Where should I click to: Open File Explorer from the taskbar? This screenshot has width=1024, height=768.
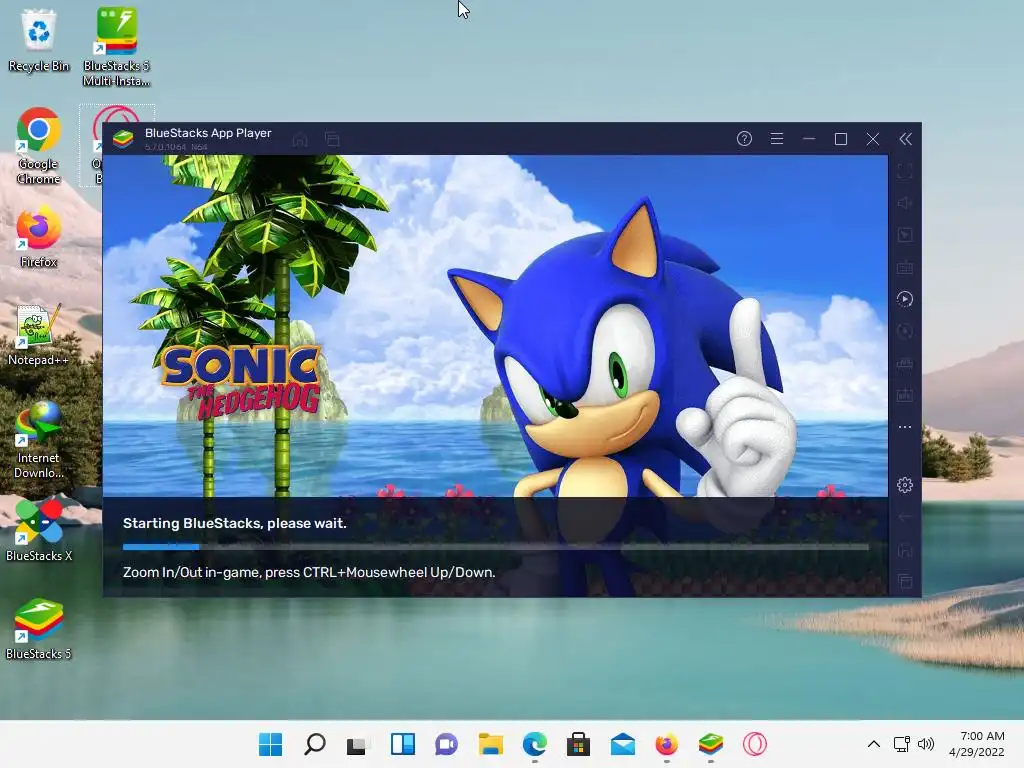click(x=490, y=744)
